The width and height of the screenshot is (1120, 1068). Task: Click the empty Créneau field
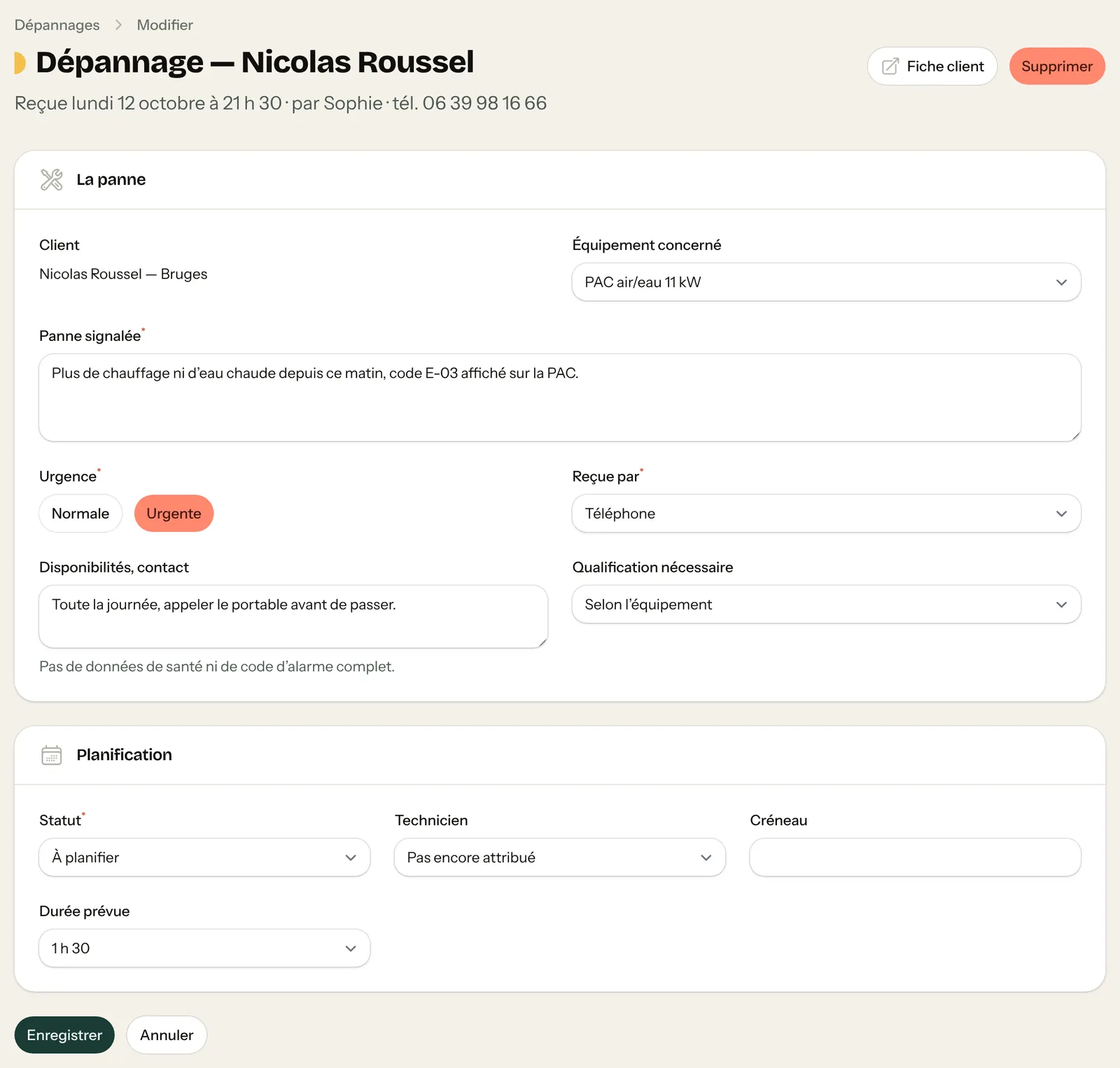tap(916, 857)
